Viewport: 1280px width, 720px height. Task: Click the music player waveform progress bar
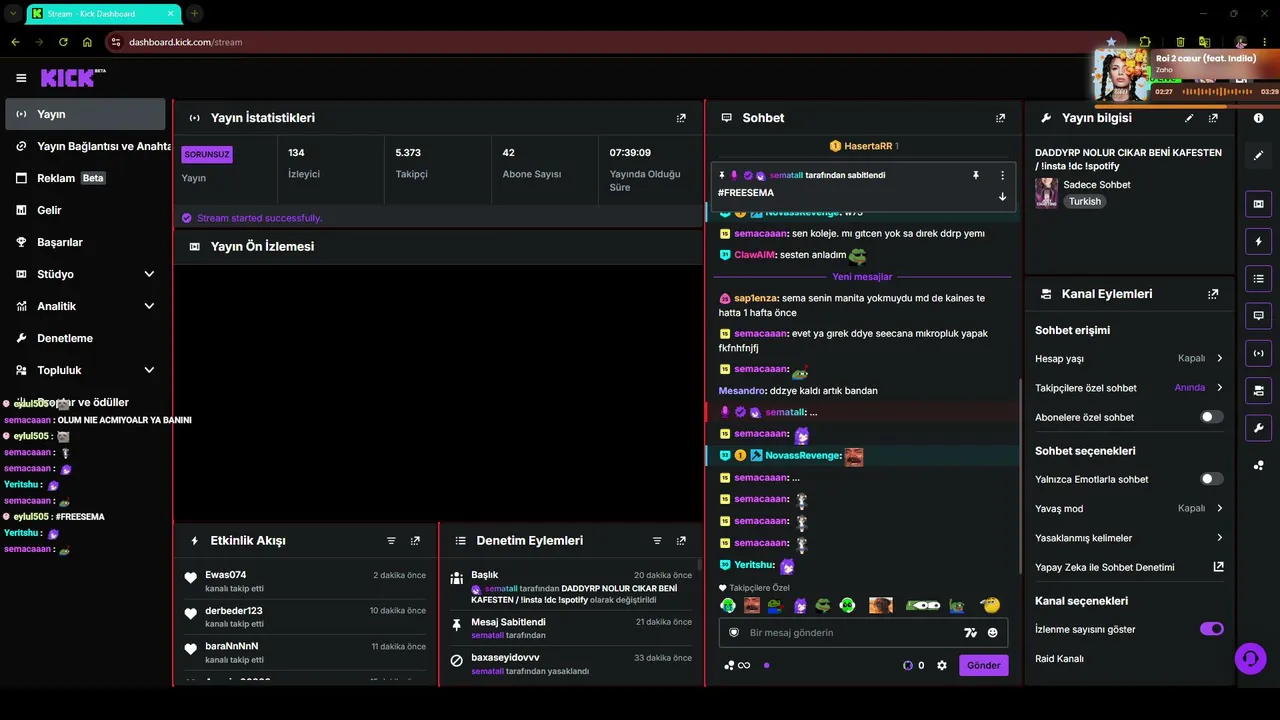[1219, 91]
